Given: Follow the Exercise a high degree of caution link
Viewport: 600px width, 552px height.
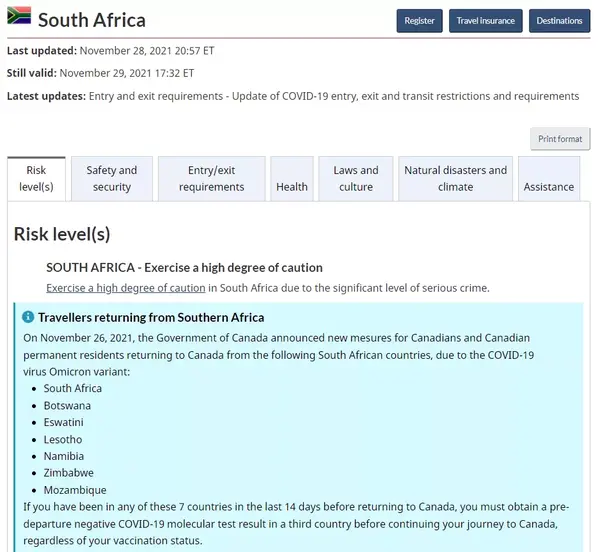Looking at the screenshot, I should (126, 288).
